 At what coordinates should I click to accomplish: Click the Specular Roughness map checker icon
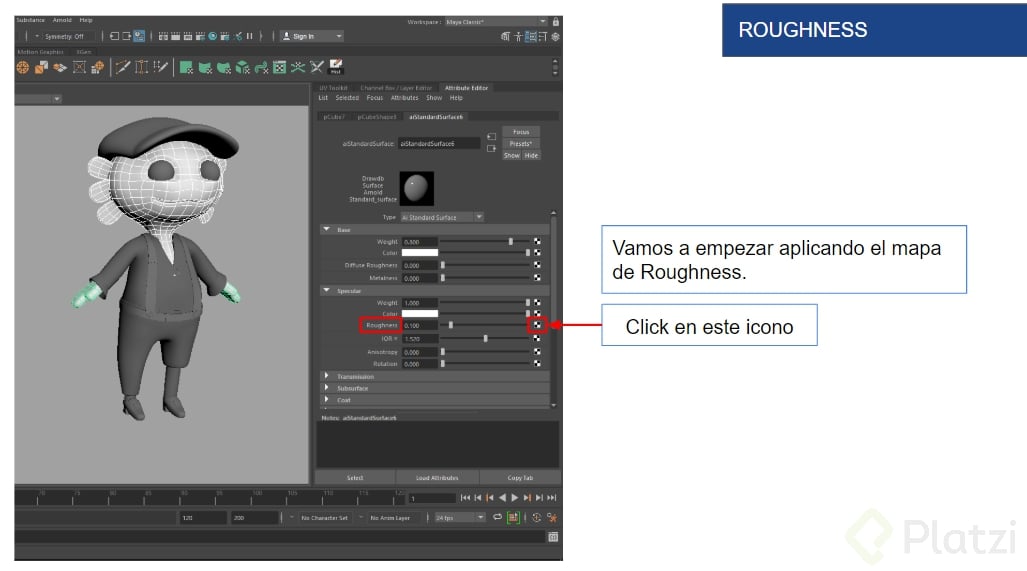(x=537, y=325)
